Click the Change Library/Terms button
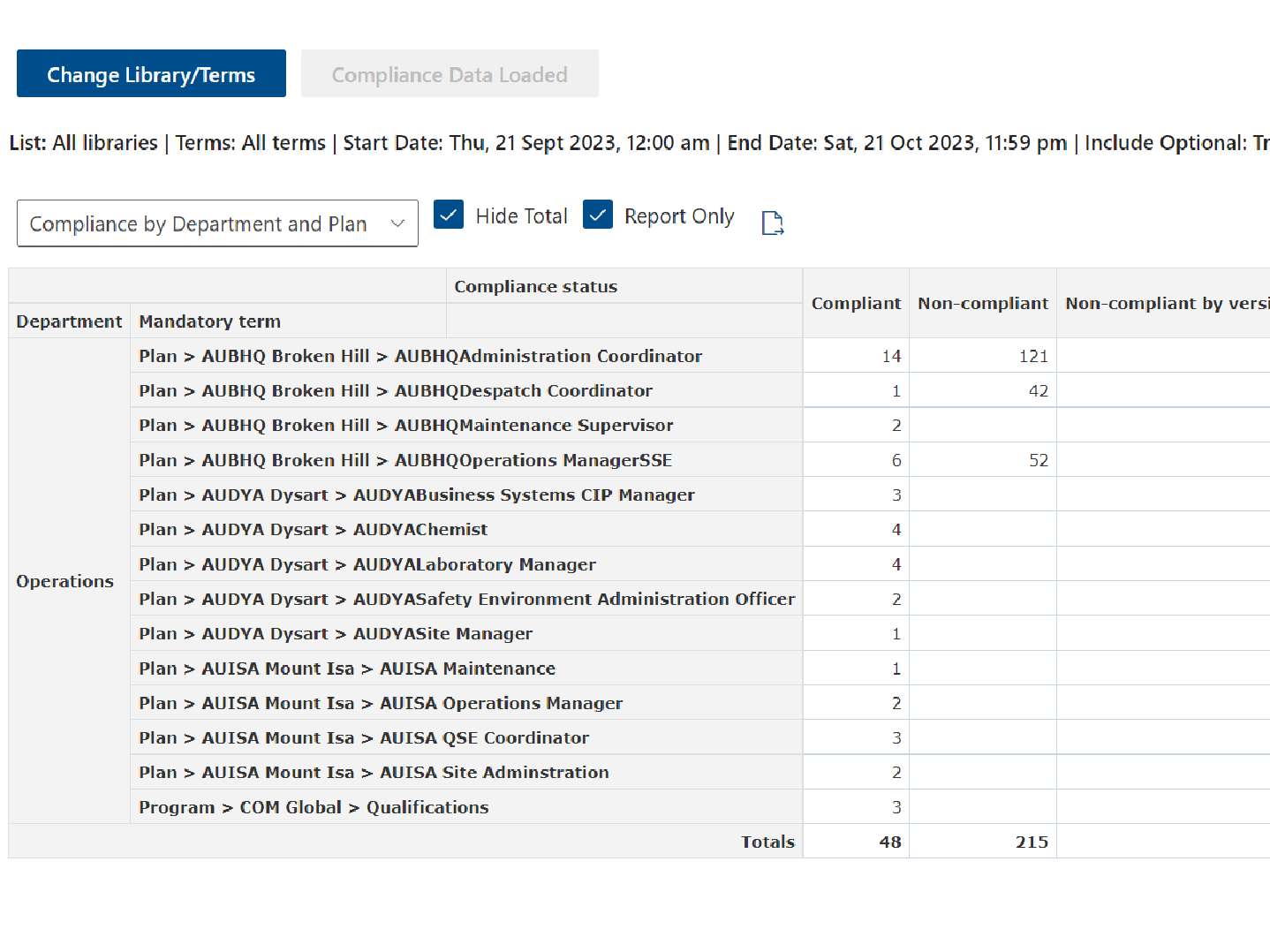 click(x=151, y=74)
